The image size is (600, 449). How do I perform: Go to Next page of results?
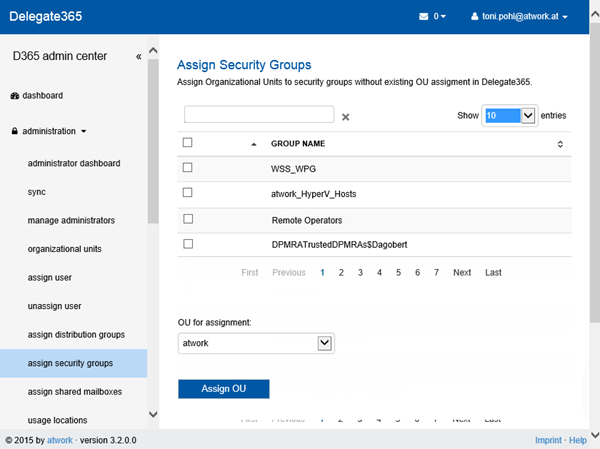(x=461, y=272)
